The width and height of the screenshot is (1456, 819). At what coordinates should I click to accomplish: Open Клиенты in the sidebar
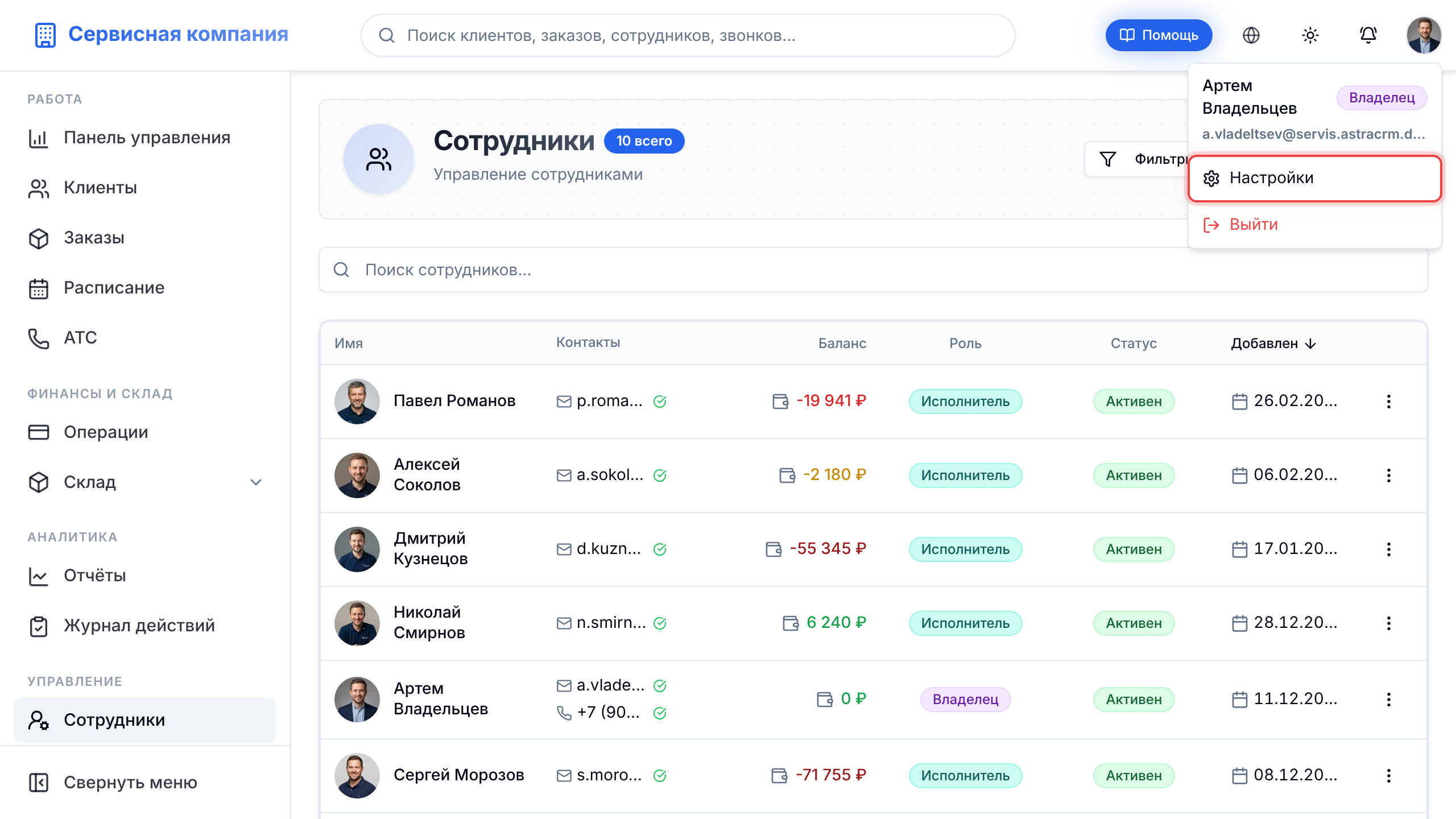pos(145,188)
